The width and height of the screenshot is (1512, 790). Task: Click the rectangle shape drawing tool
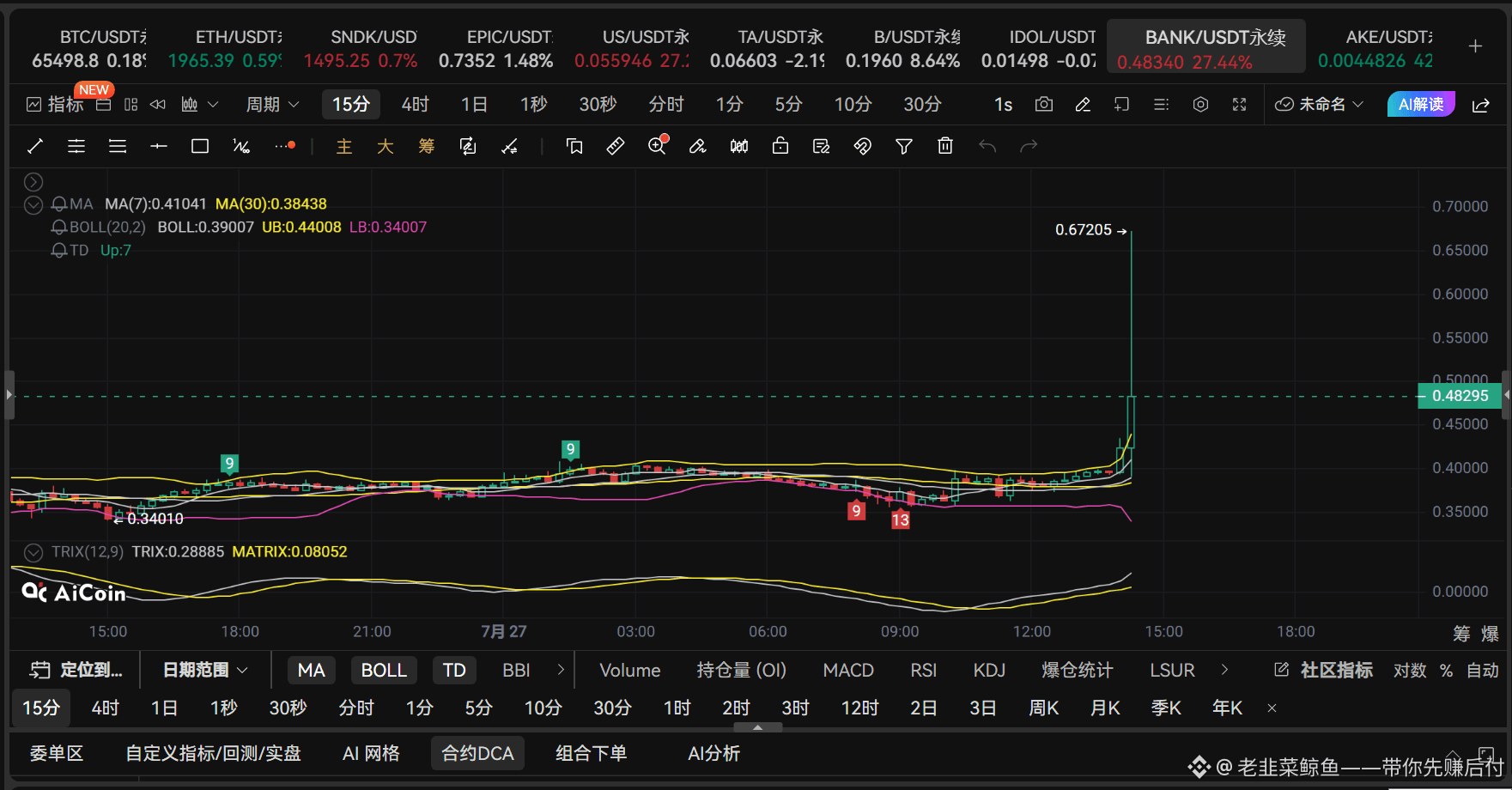tap(200, 147)
